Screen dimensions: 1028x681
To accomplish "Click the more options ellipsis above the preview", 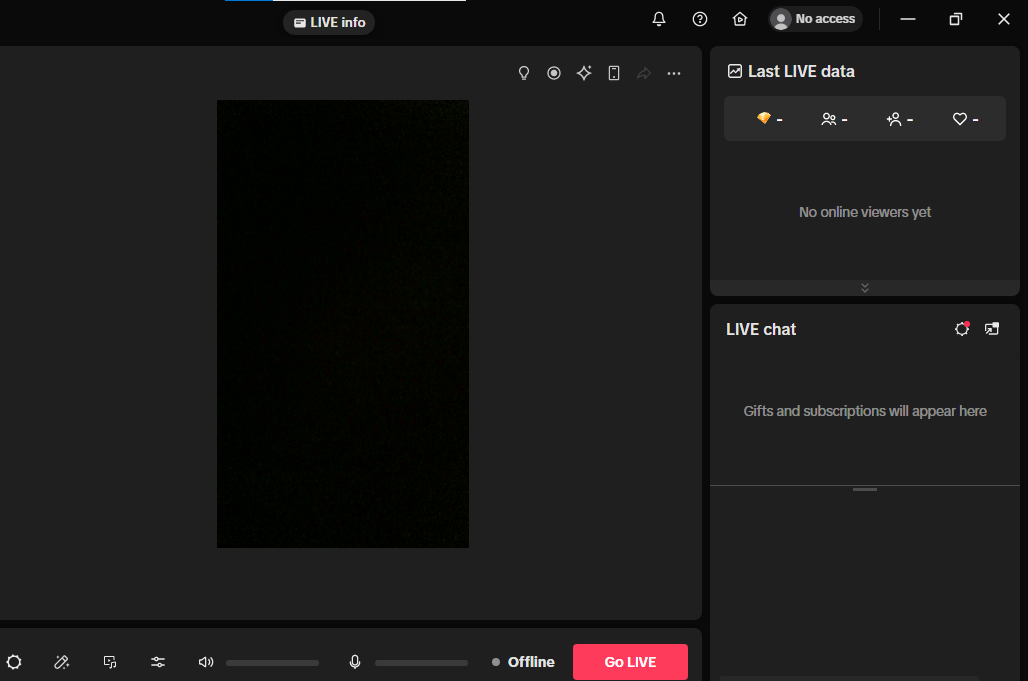I will (674, 72).
